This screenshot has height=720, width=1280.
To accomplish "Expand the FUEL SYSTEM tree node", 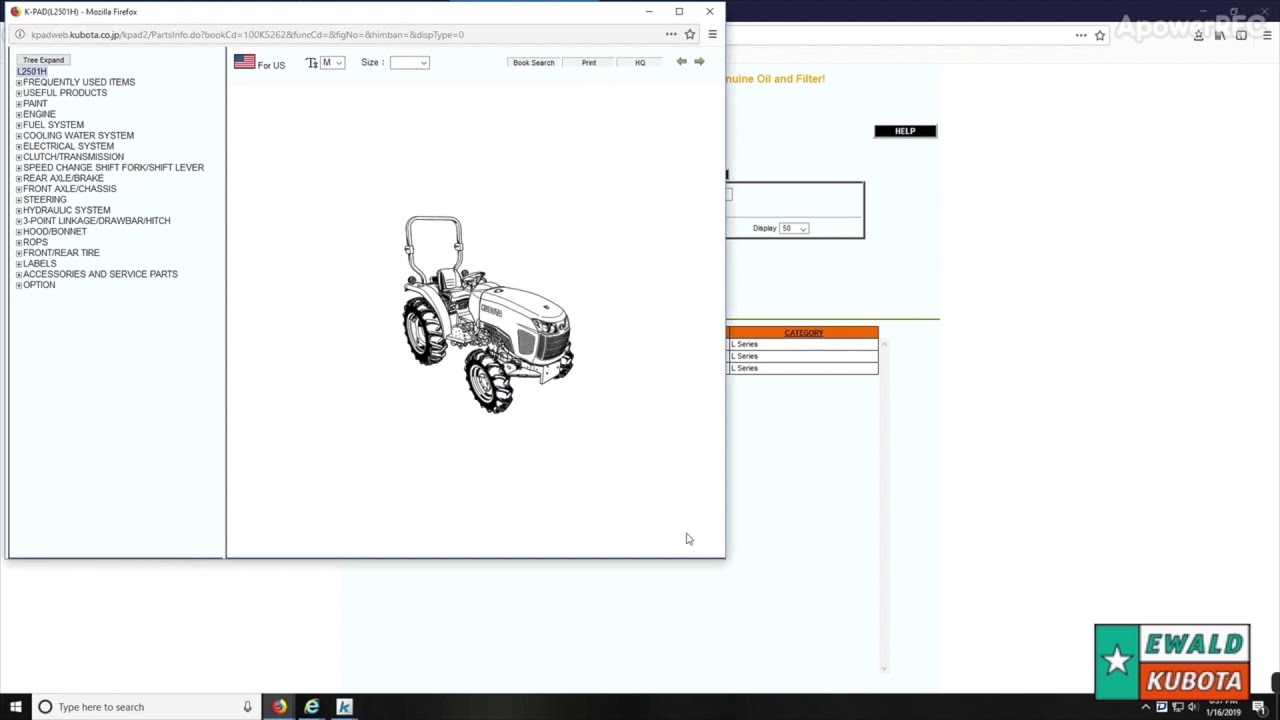I will click(x=18, y=125).
